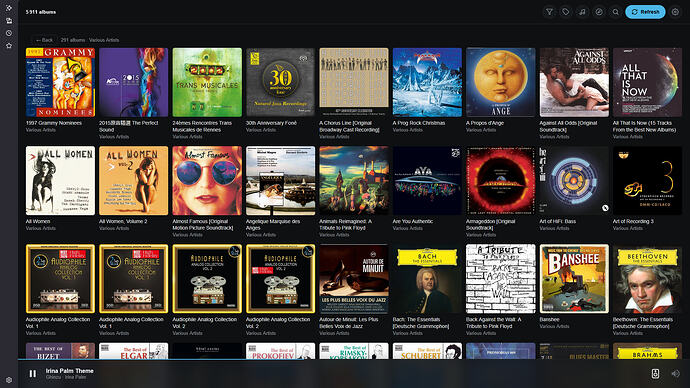Open The Best of Elgar cover
This screenshot has height=388, width=690.
(x=134, y=351)
